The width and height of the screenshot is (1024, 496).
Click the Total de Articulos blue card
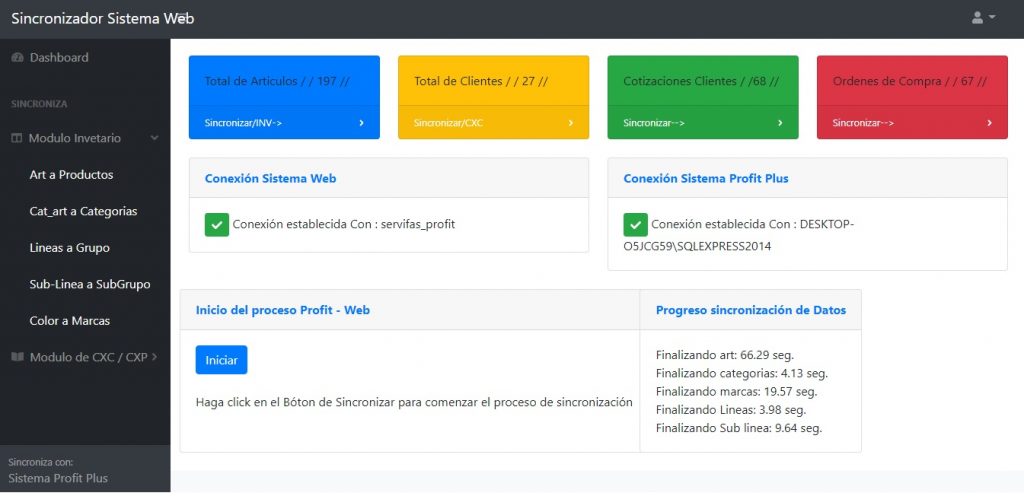click(284, 81)
